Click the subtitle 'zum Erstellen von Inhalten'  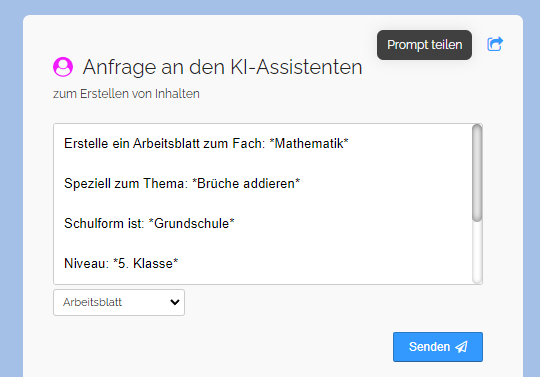[126, 94]
